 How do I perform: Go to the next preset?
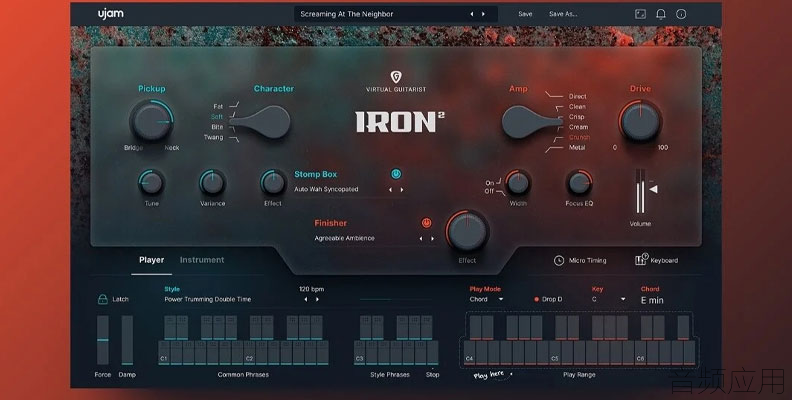(483, 14)
